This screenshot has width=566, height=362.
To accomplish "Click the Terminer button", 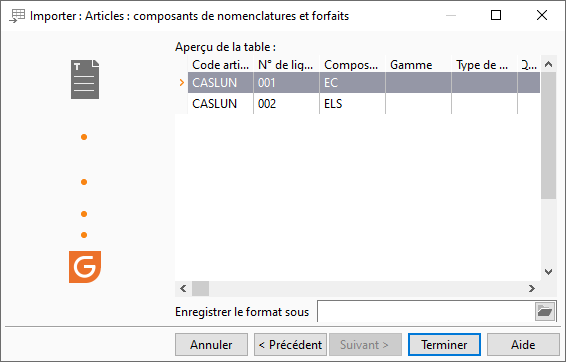I will click(x=444, y=345).
